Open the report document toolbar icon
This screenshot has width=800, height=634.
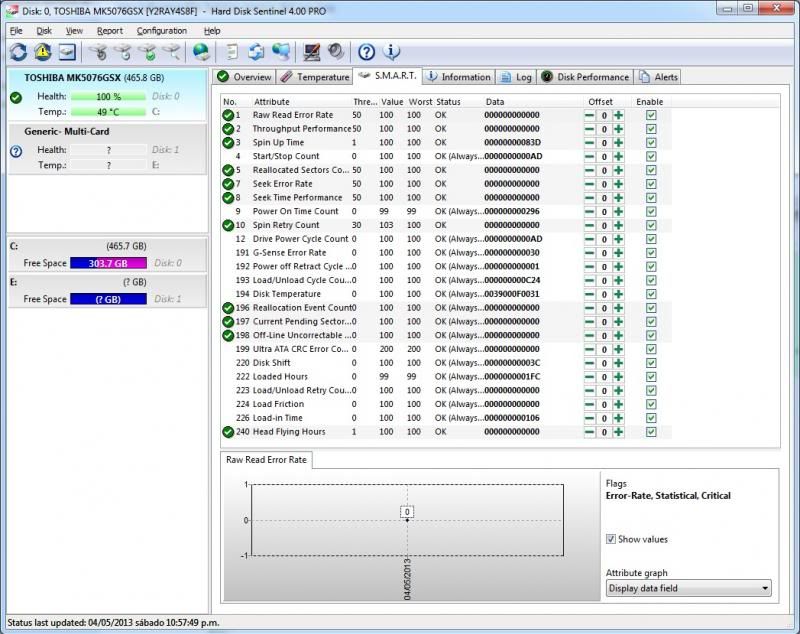pos(232,52)
